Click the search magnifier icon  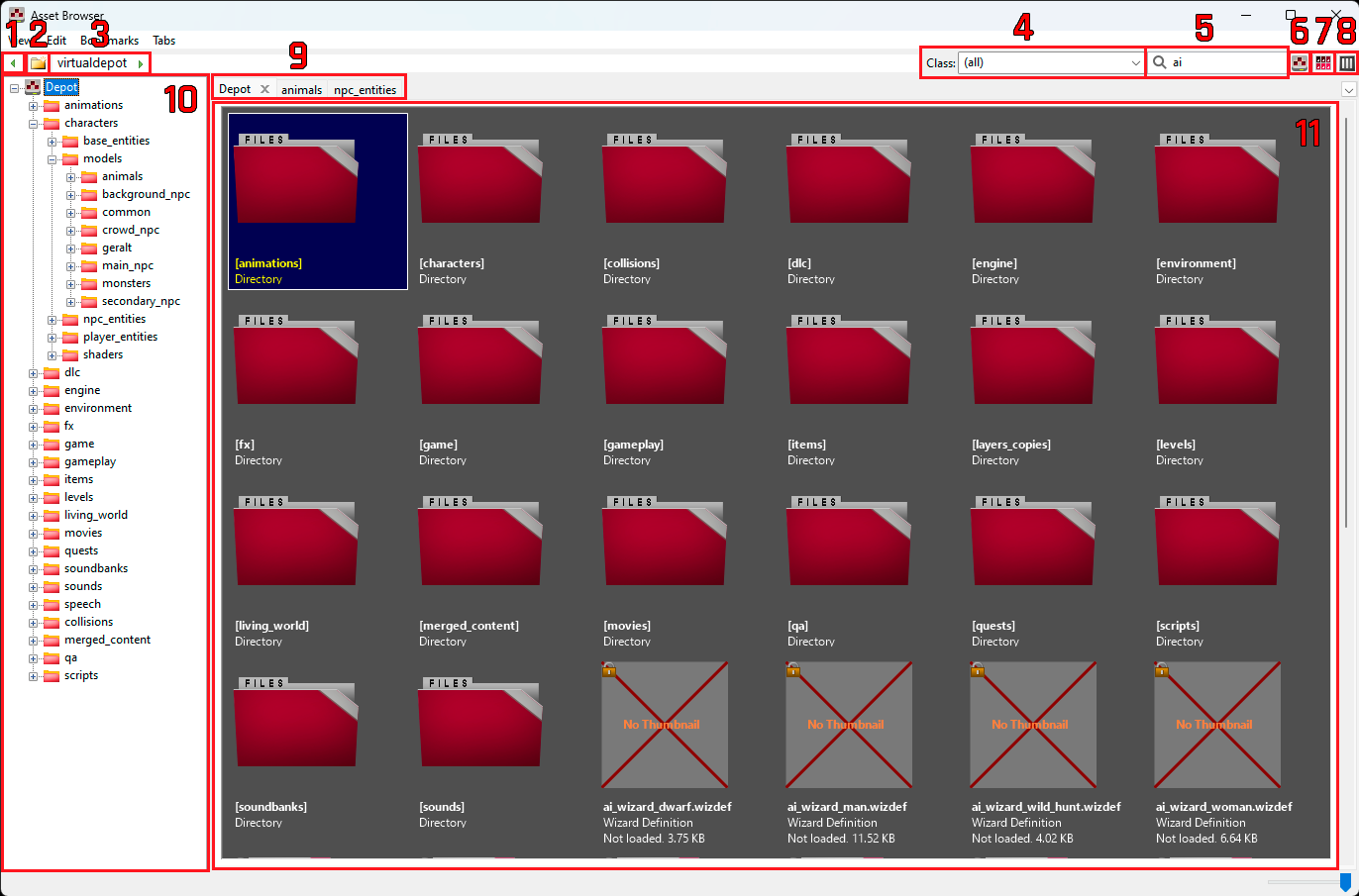1159,62
